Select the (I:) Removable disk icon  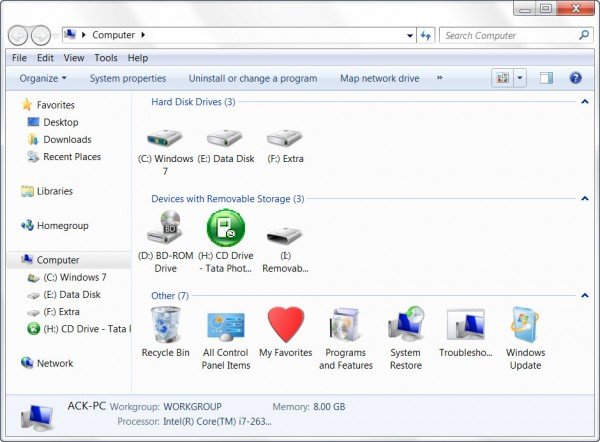pos(285,234)
